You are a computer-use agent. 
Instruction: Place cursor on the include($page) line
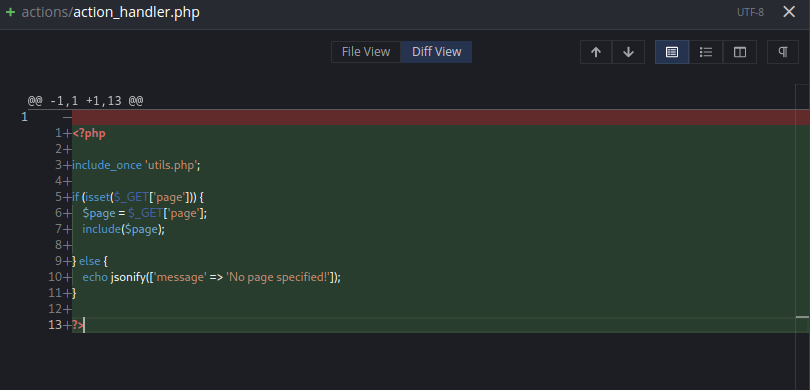pos(123,229)
